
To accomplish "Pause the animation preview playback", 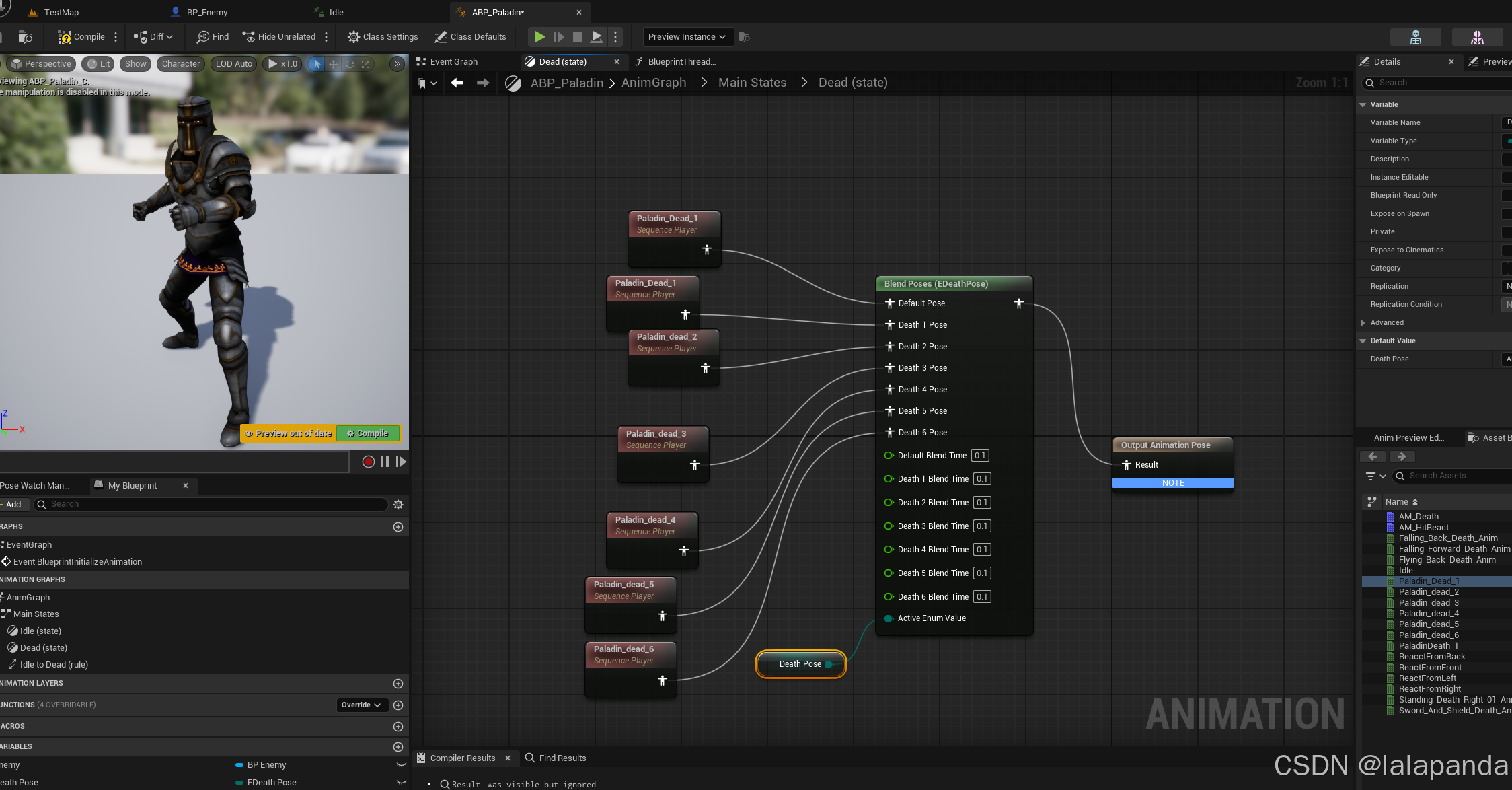I will (385, 462).
